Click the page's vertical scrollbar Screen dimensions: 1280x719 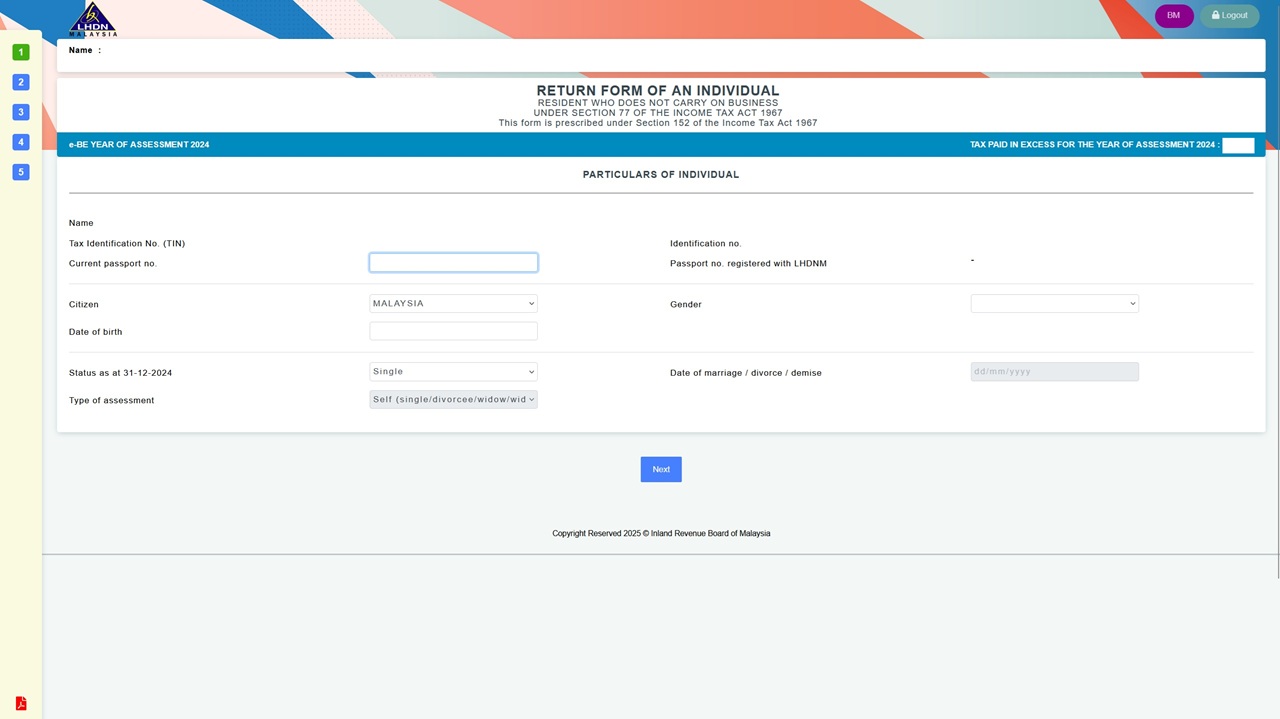tap(1277, 300)
